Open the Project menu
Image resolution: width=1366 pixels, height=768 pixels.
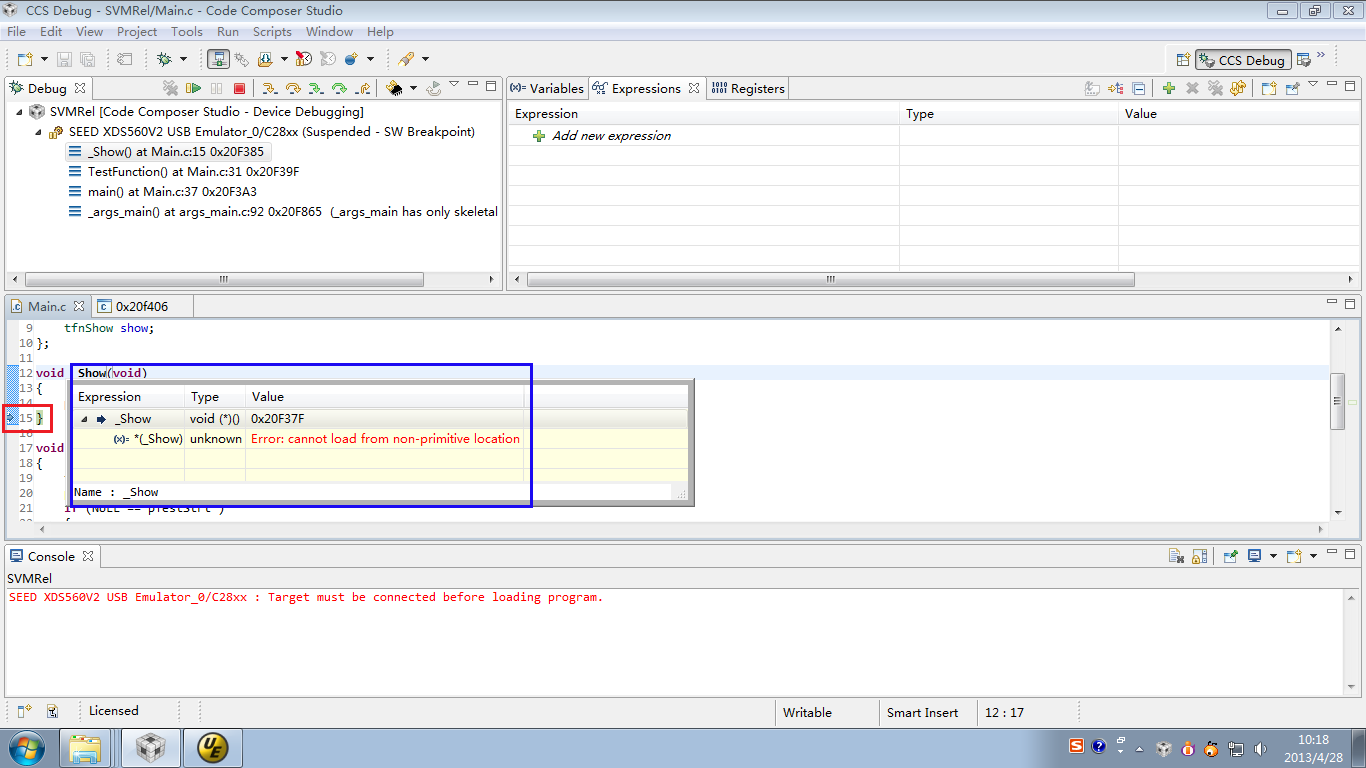[137, 32]
